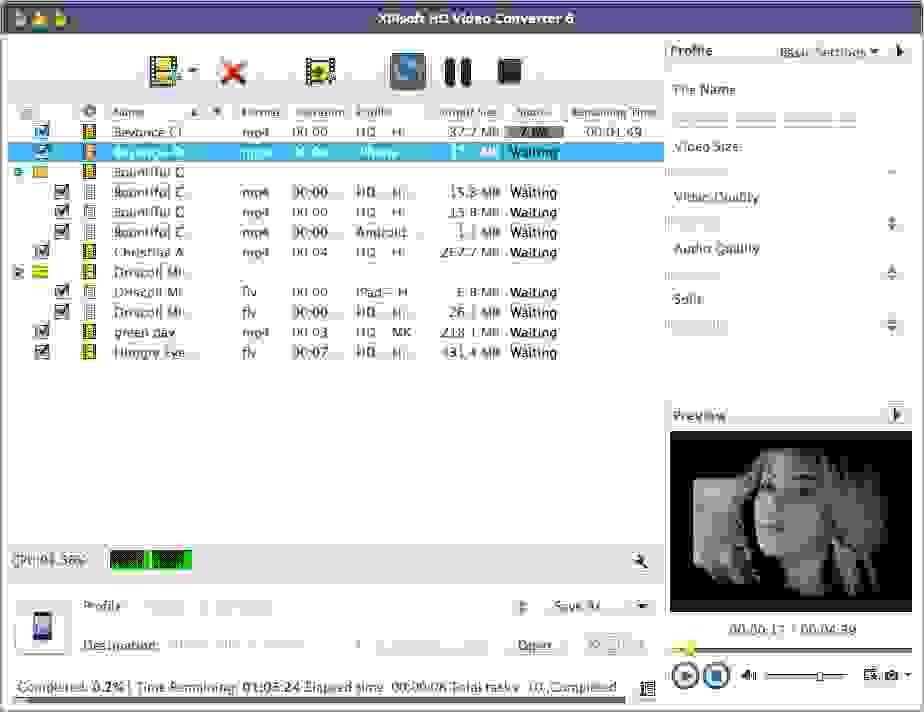Expand the Driscoll Mi folder group
The width and height of the screenshot is (924, 712).
17,271
